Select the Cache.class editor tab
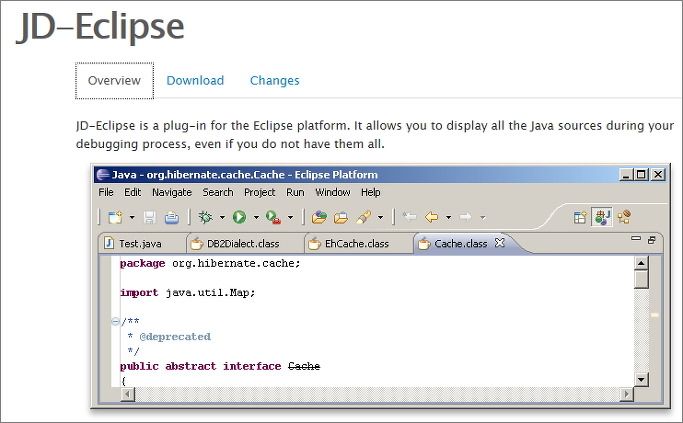Image resolution: width=683 pixels, height=423 pixels. (460, 244)
